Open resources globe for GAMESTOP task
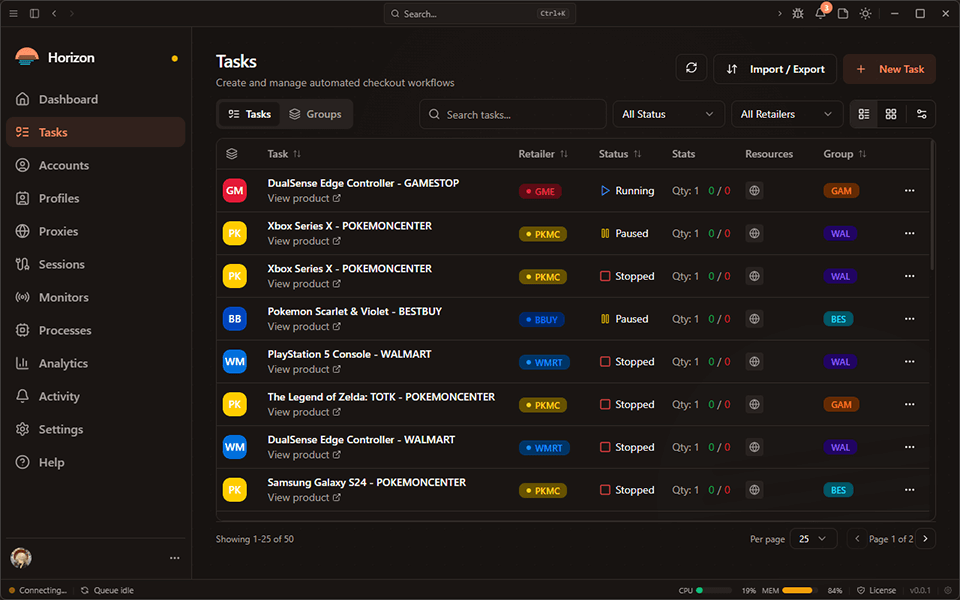960x600 pixels. tap(754, 190)
